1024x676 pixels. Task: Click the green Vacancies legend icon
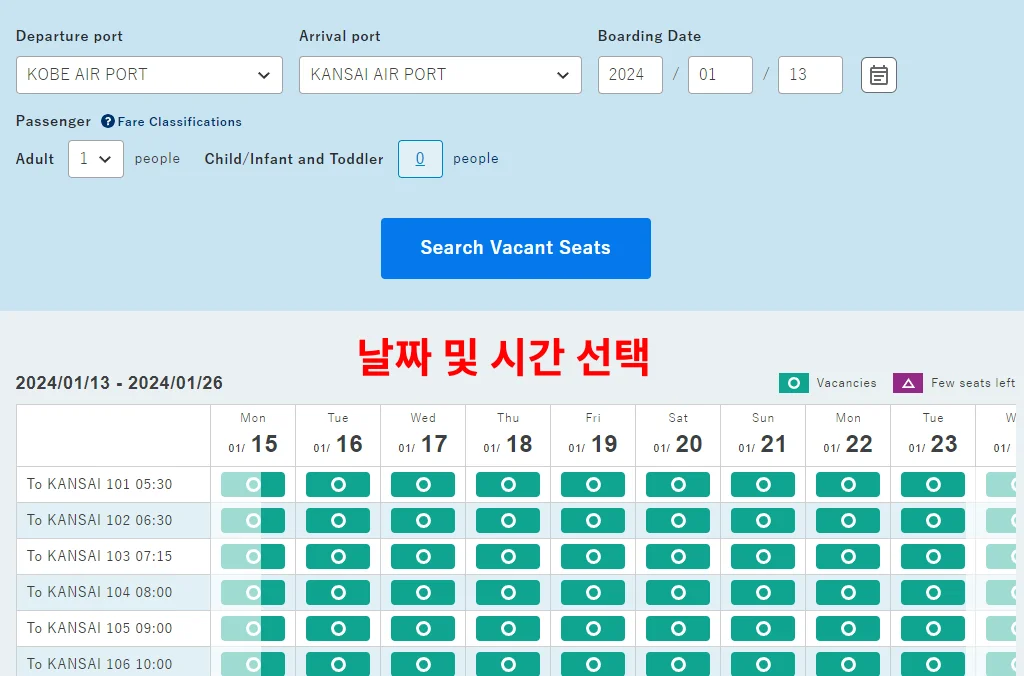[x=794, y=383]
